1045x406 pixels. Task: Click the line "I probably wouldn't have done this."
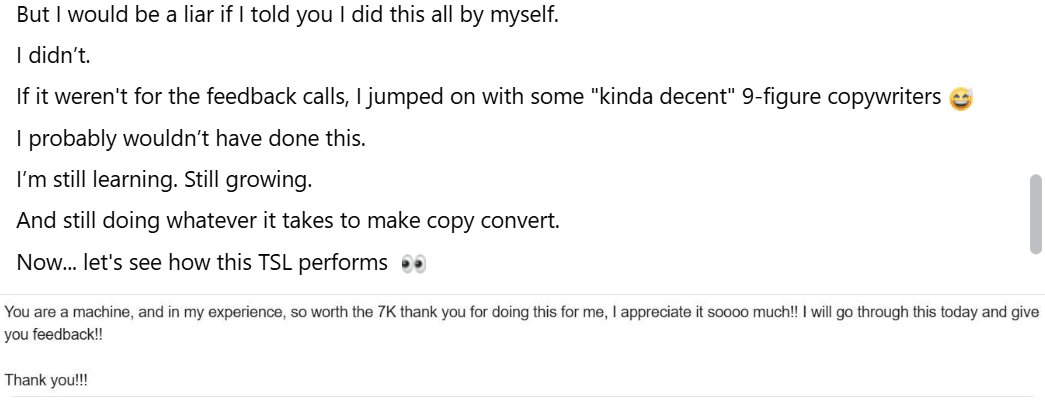(191, 138)
